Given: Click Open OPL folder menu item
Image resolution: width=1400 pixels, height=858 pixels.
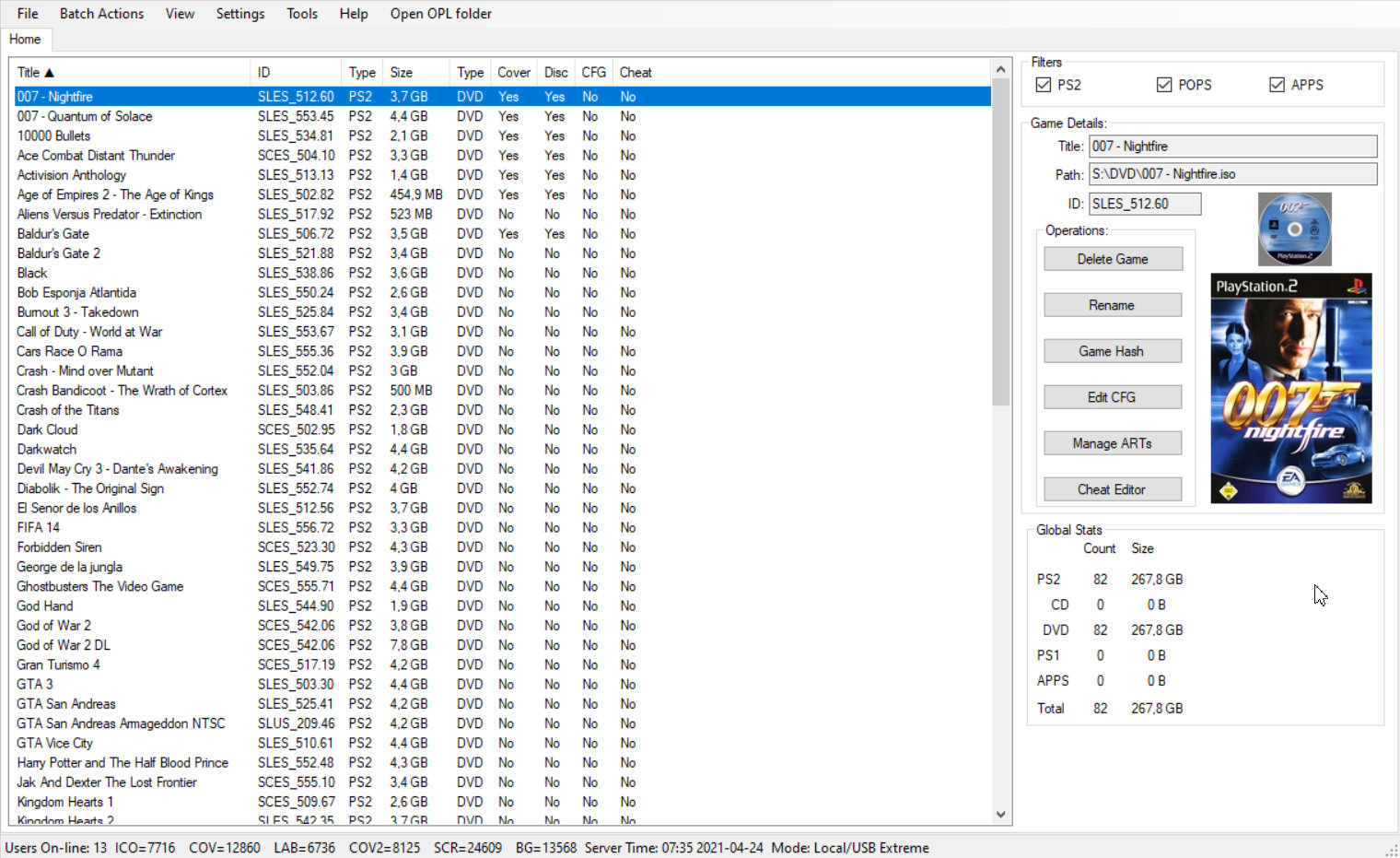Looking at the screenshot, I should (x=440, y=14).
